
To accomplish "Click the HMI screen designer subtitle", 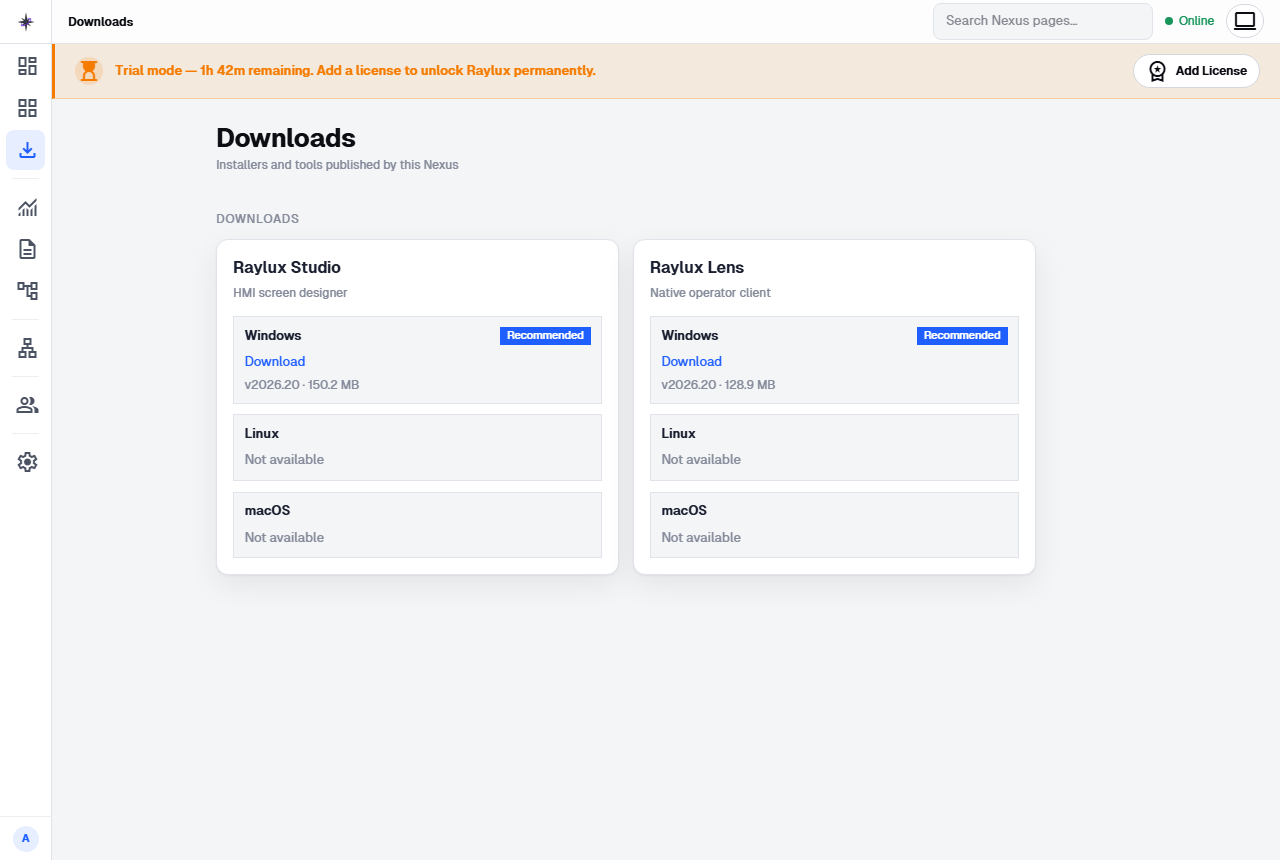I will tap(290, 293).
